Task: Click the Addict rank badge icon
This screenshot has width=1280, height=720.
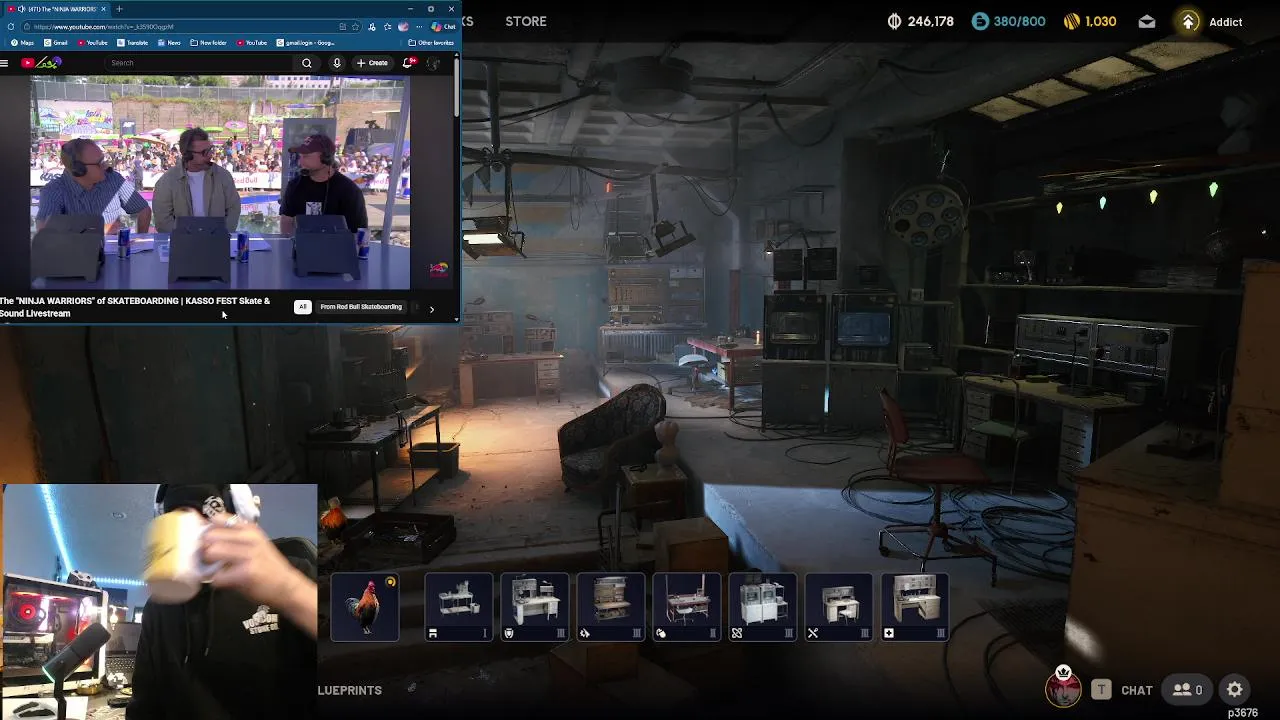Action: point(1188,21)
